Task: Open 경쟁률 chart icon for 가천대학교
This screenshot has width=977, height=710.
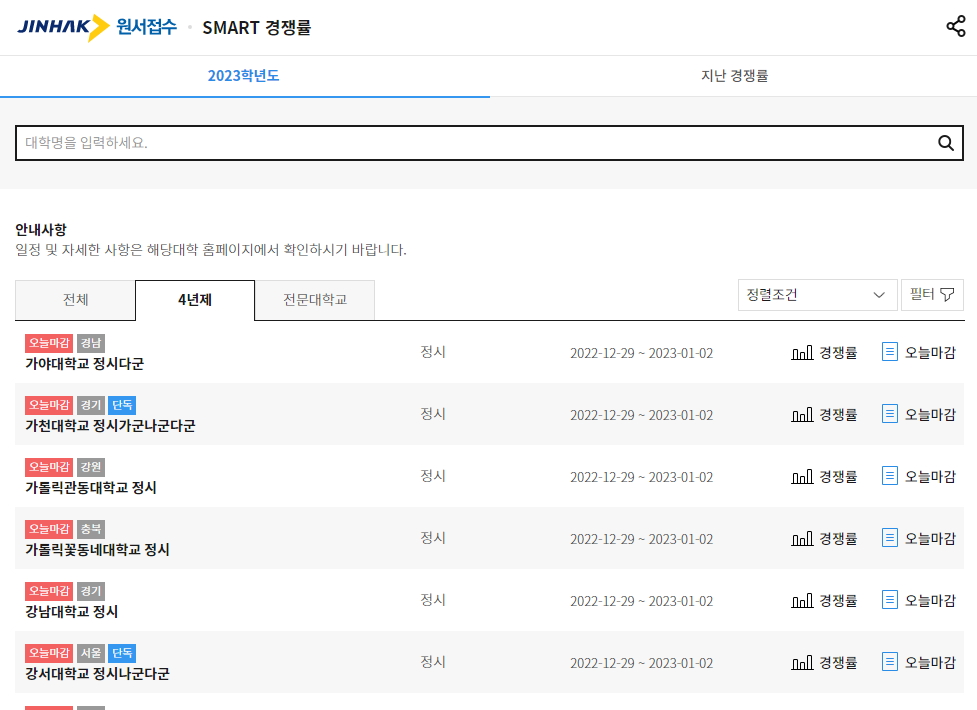Action: [802, 415]
